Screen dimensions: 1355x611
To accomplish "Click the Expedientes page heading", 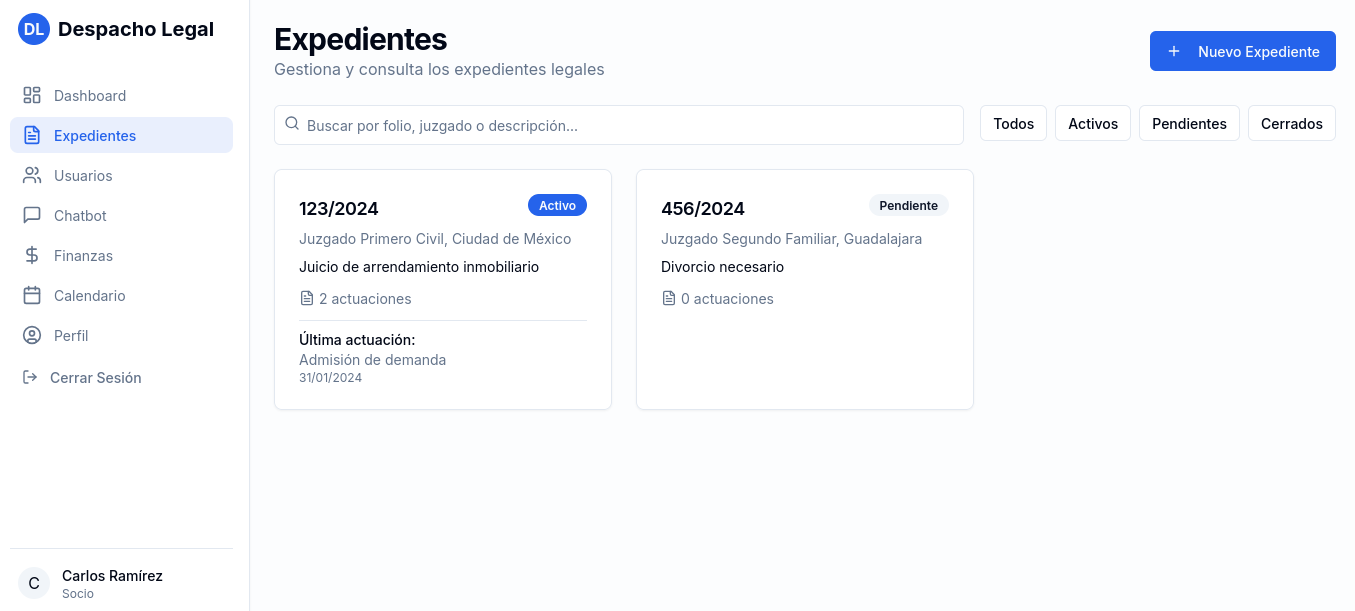I will click(x=360, y=39).
